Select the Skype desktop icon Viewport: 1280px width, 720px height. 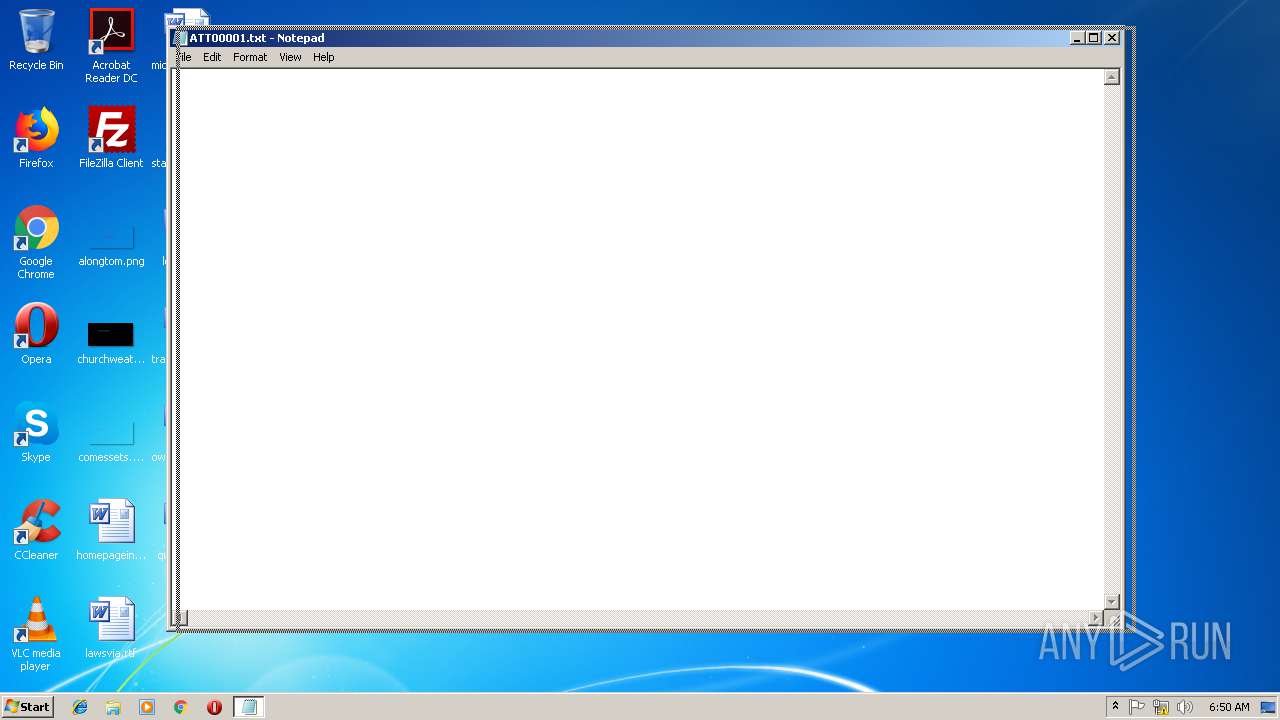click(x=36, y=432)
